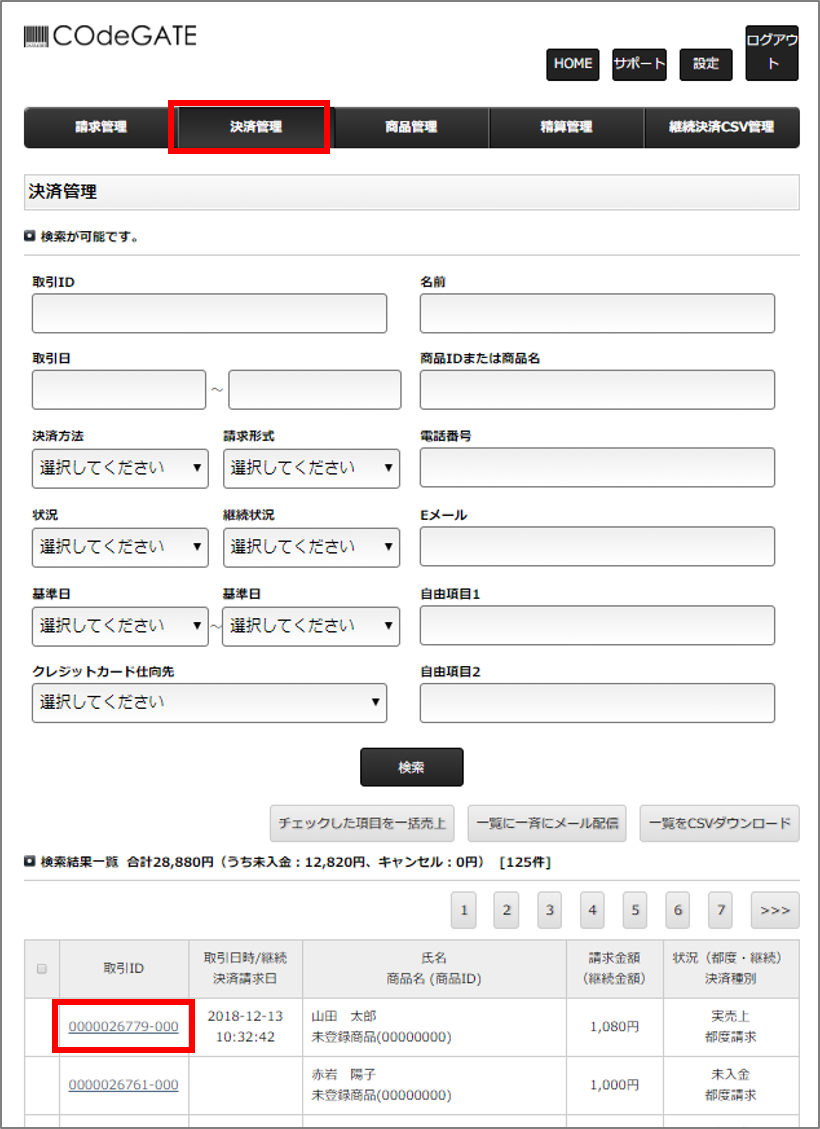Open transaction 0000026779-000 link

(x=123, y=1027)
